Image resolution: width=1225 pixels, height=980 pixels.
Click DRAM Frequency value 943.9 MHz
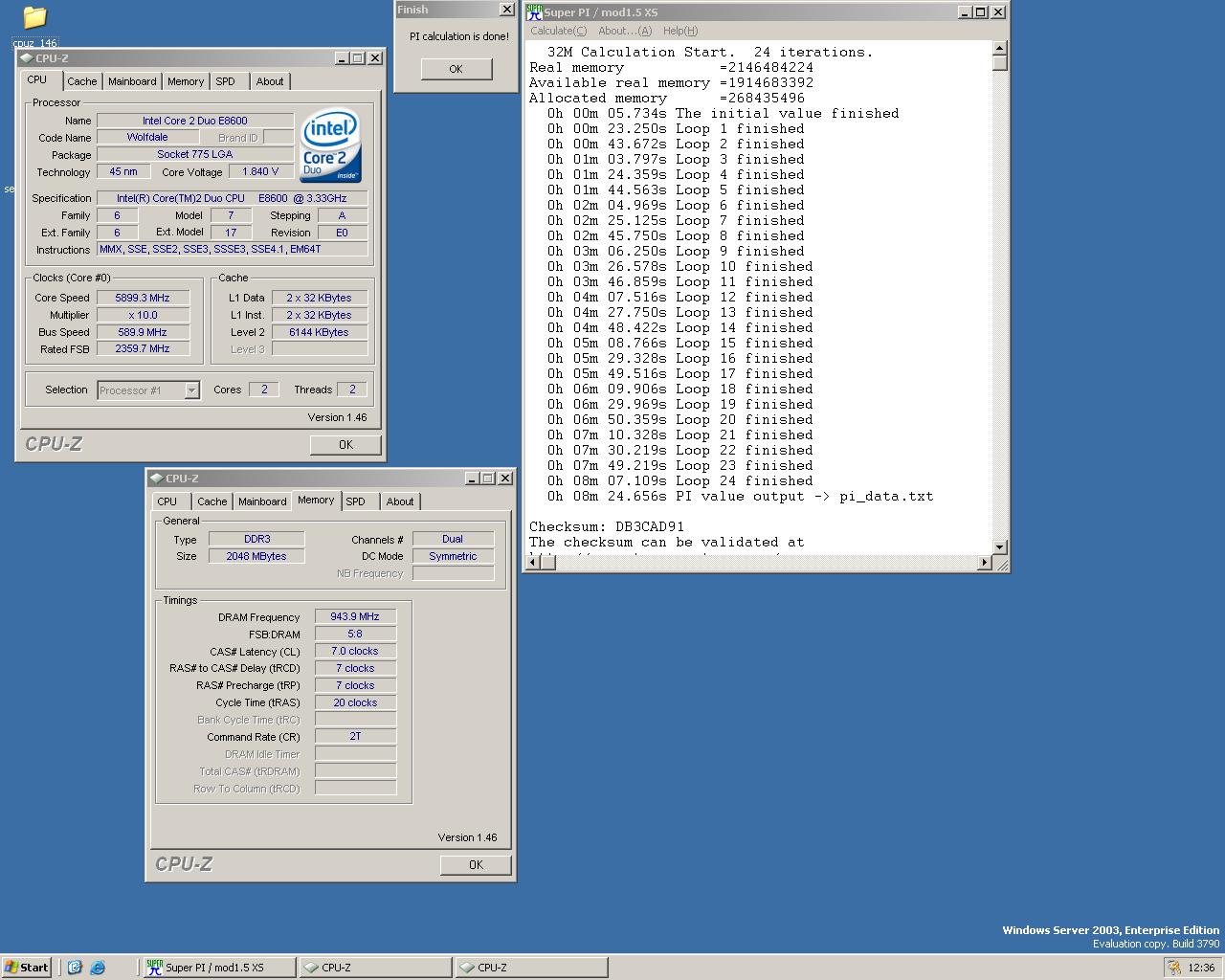(x=355, y=617)
